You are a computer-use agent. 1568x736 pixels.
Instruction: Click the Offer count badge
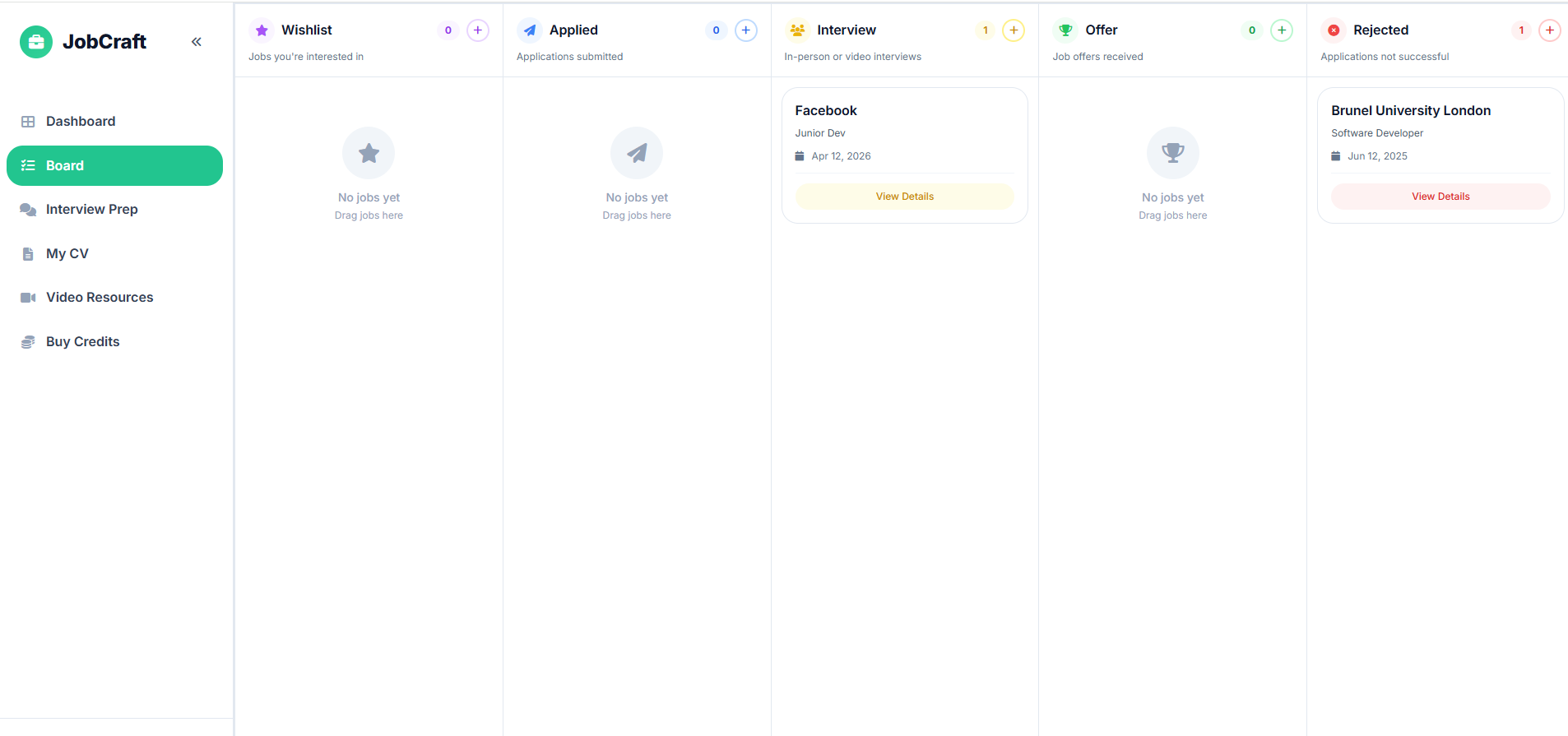click(1252, 30)
